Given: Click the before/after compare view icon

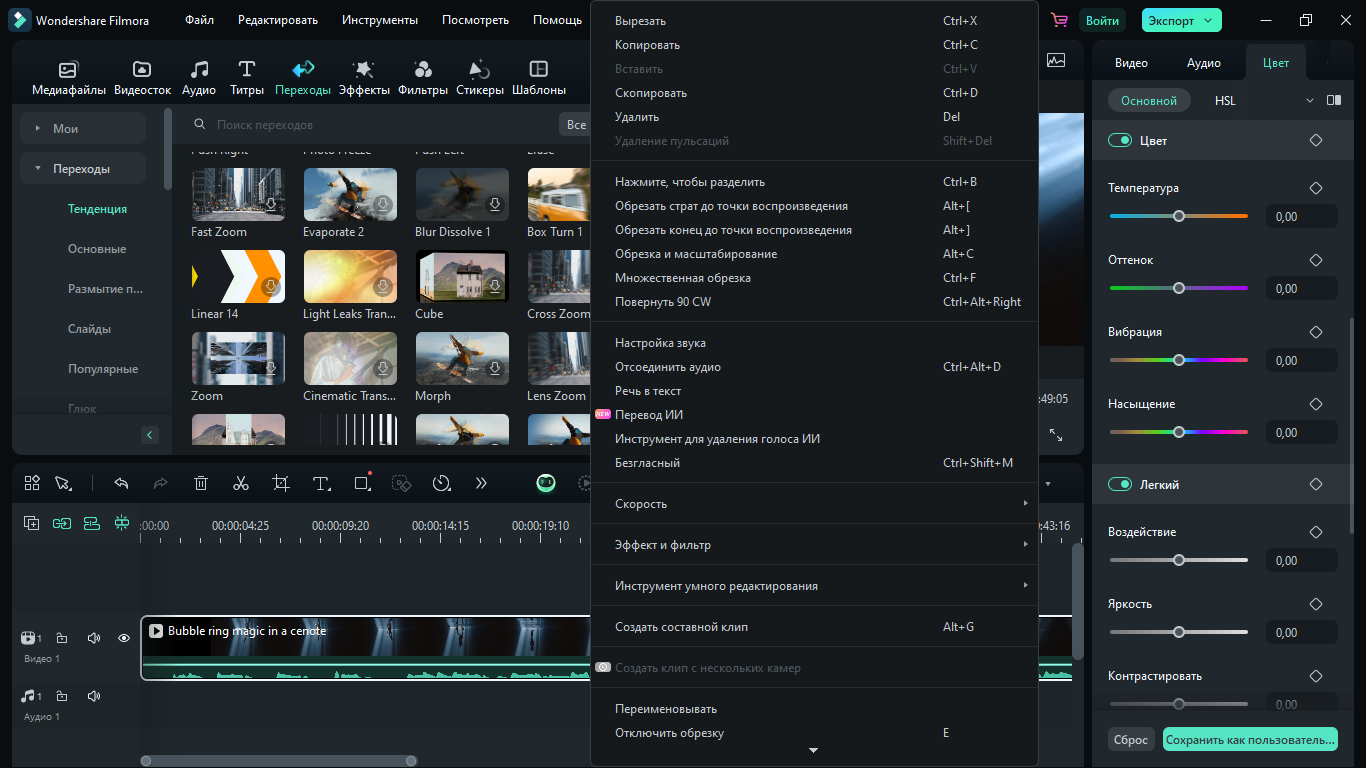Looking at the screenshot, I should [x=1334, y=101].
